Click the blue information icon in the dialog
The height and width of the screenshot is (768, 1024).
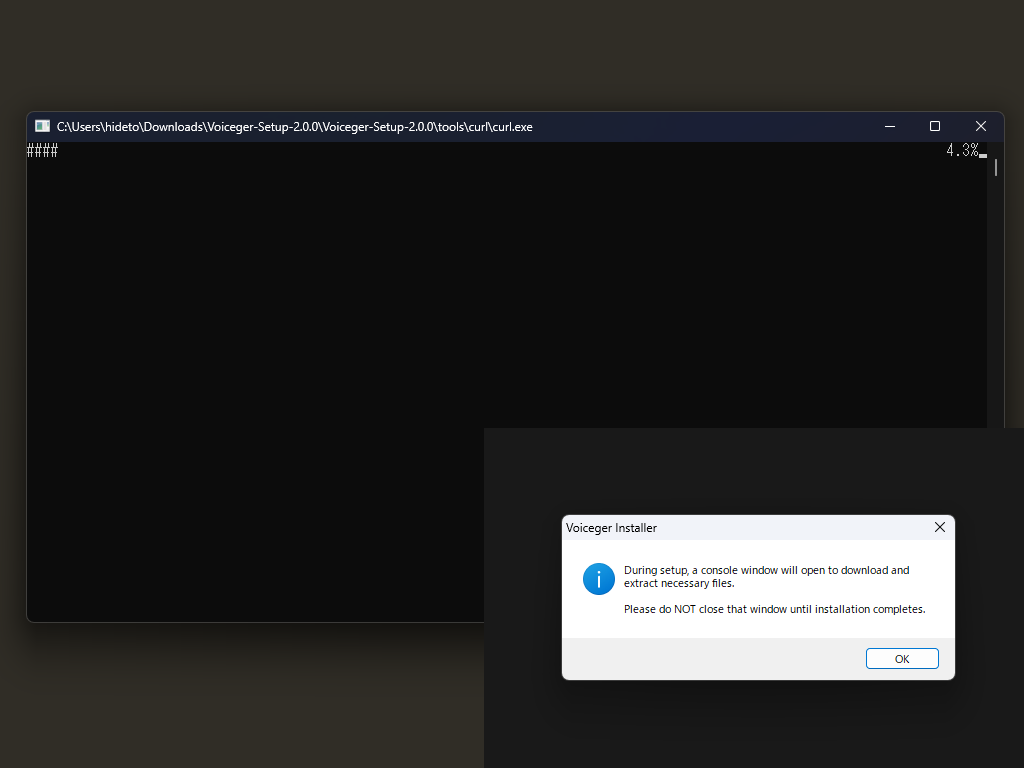(599, 579)
